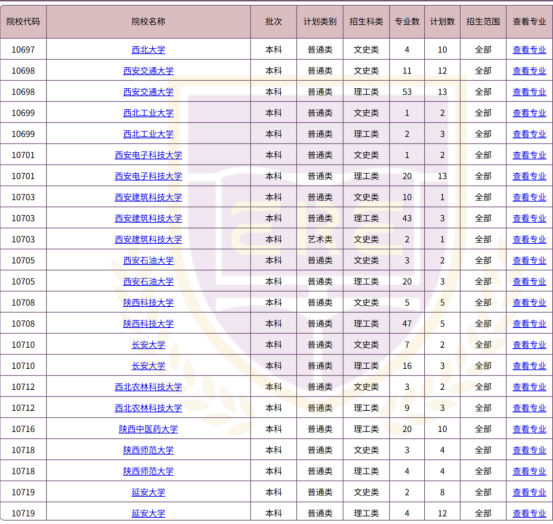Click 查看专业 for 西安石油大学 理工类 row
553x524 pixels.
pos(529,282)
